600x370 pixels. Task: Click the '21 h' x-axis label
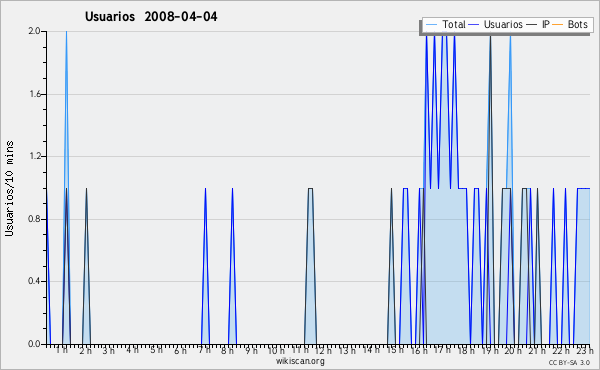point(537,350)
